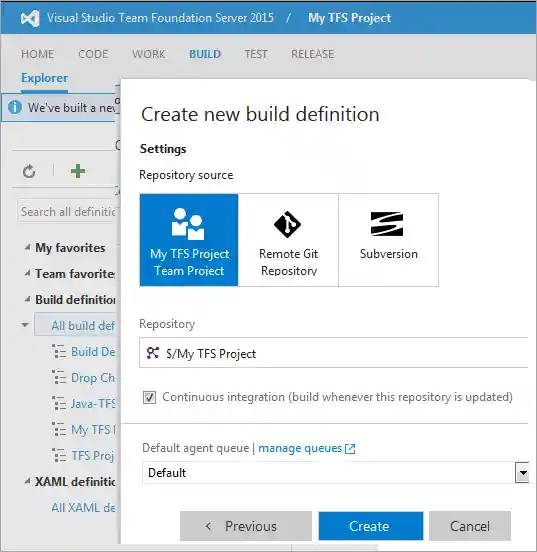Click the definition icon beside Java-TFS
Image resolution: width=537 pixels, height=552 pixels.
click(59, 403)
